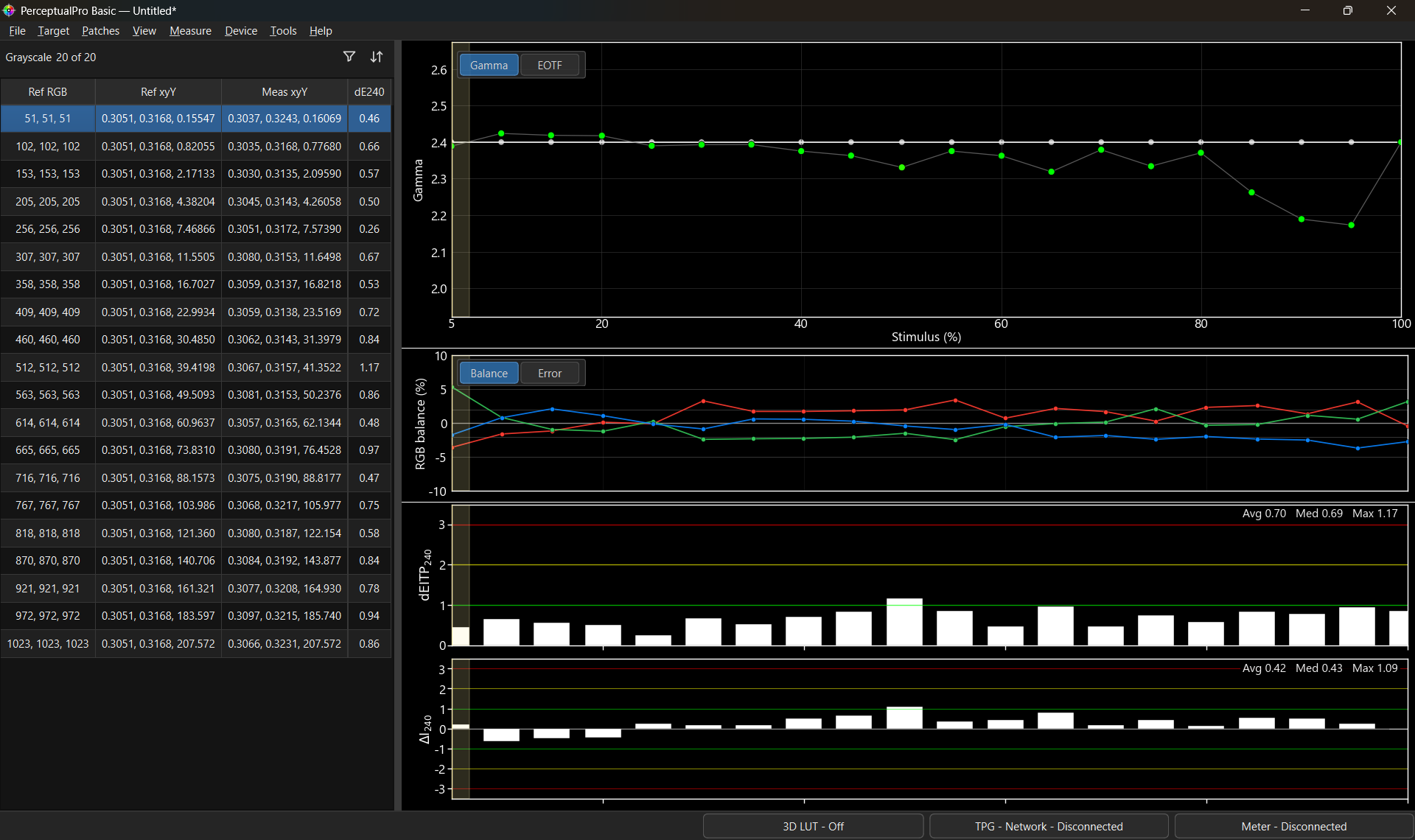Open the Help menu
This screenshot has height=840, width=1415.
pos(321,31)
